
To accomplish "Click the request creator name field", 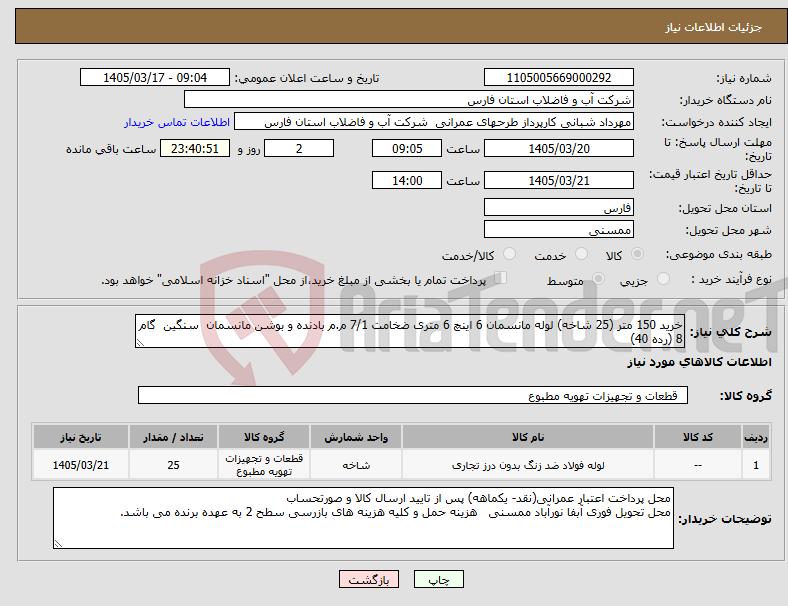I will pos(434,122).
